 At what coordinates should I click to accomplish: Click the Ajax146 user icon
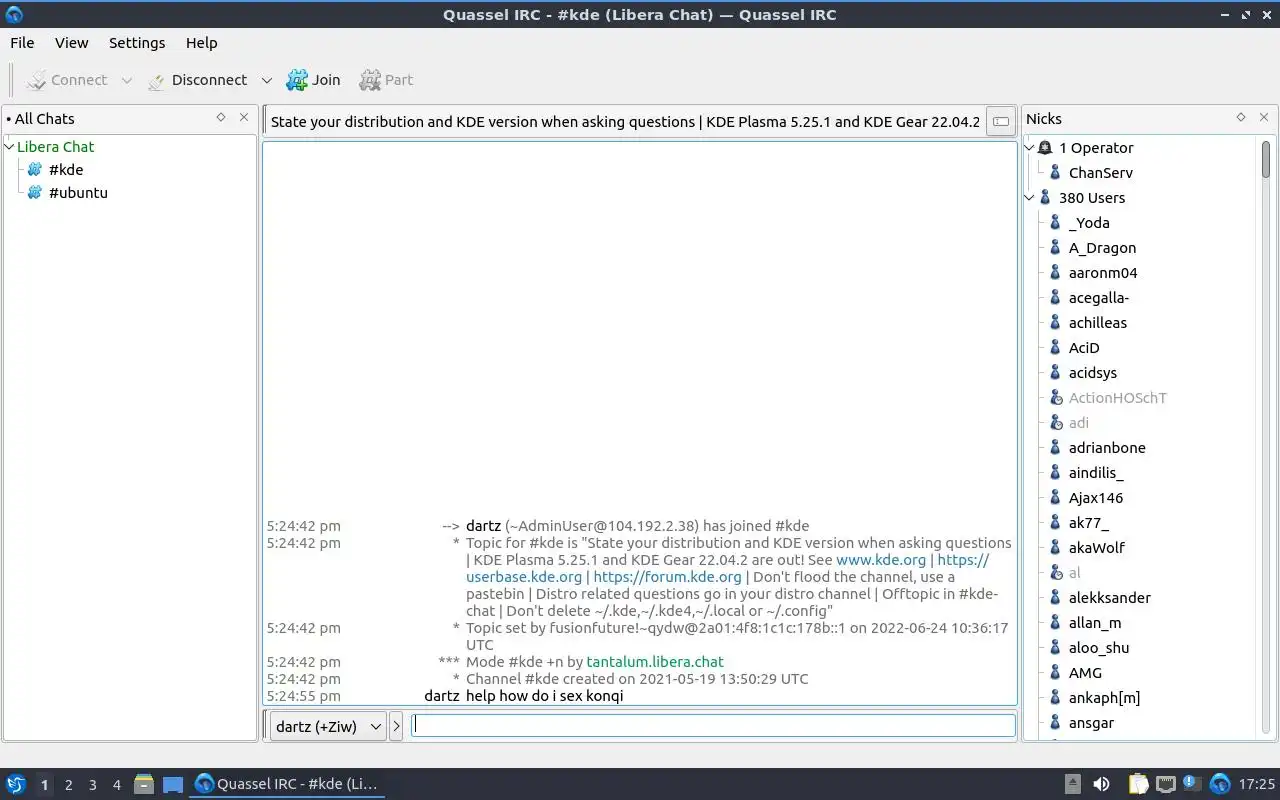pyautogui.click(x=1055, y=498)
